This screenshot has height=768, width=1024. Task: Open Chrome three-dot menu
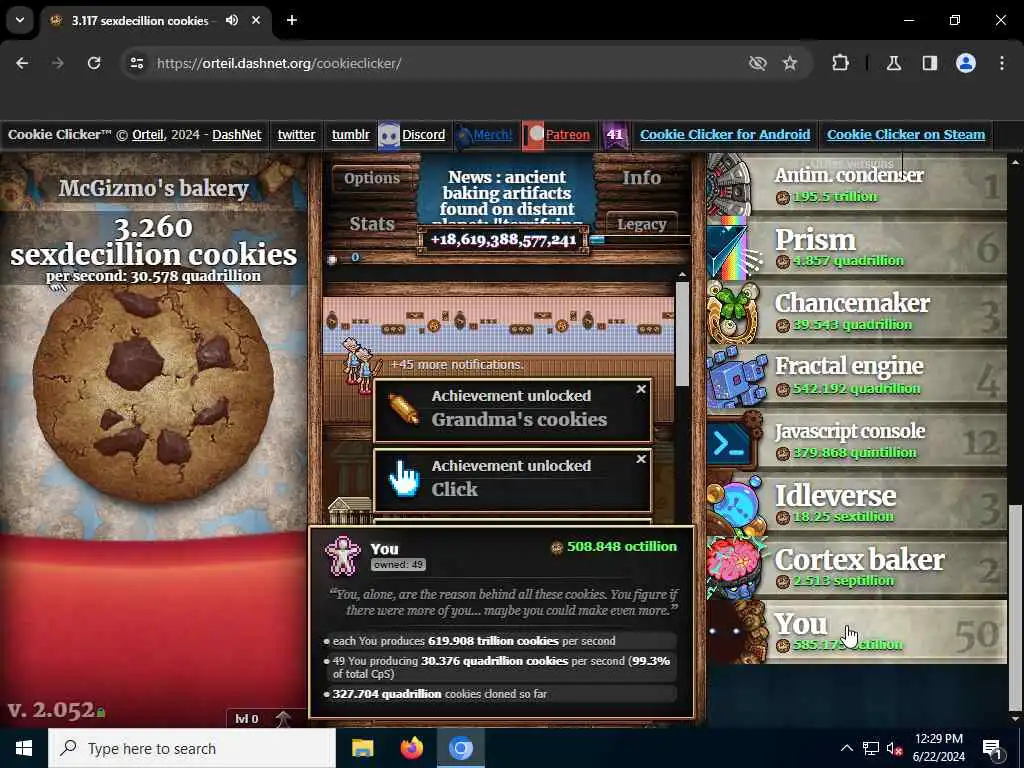coord(1002,63)
